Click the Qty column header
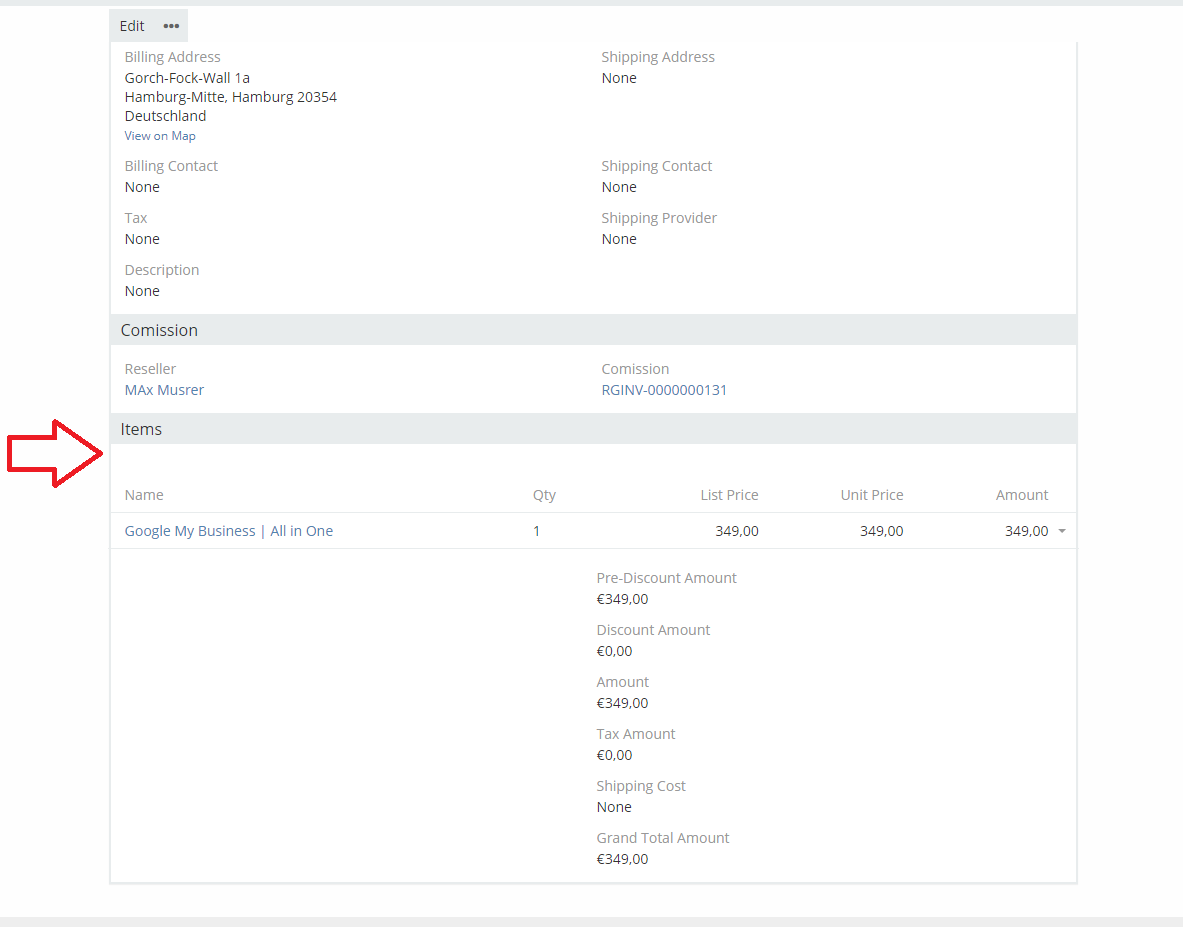The height and width of the screenshot is (927, 1183). click(544, 495)
